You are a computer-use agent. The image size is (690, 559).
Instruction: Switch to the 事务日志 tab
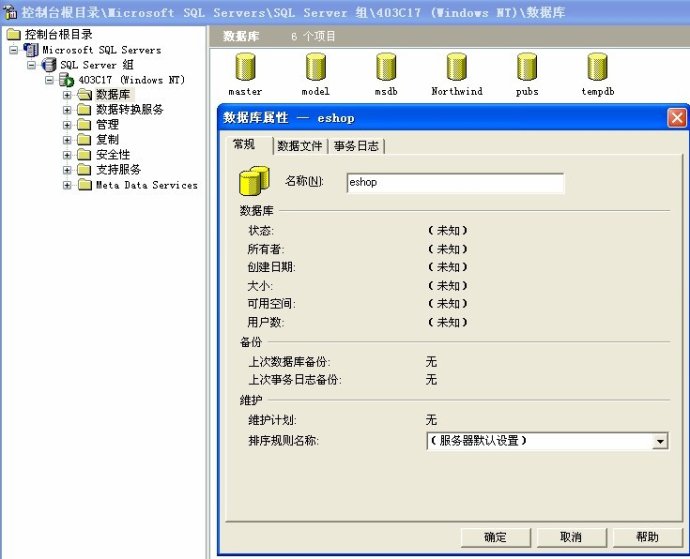pyautogui.click(x=356, y=146)
